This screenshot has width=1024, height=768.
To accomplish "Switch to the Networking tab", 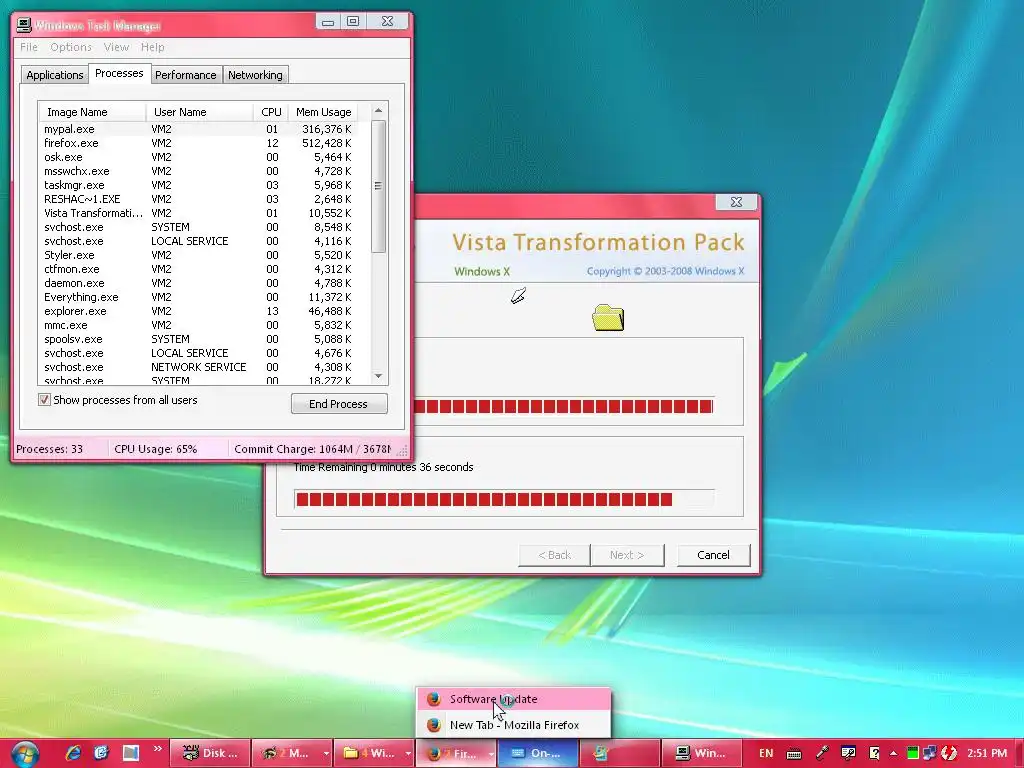I will 255,74.
